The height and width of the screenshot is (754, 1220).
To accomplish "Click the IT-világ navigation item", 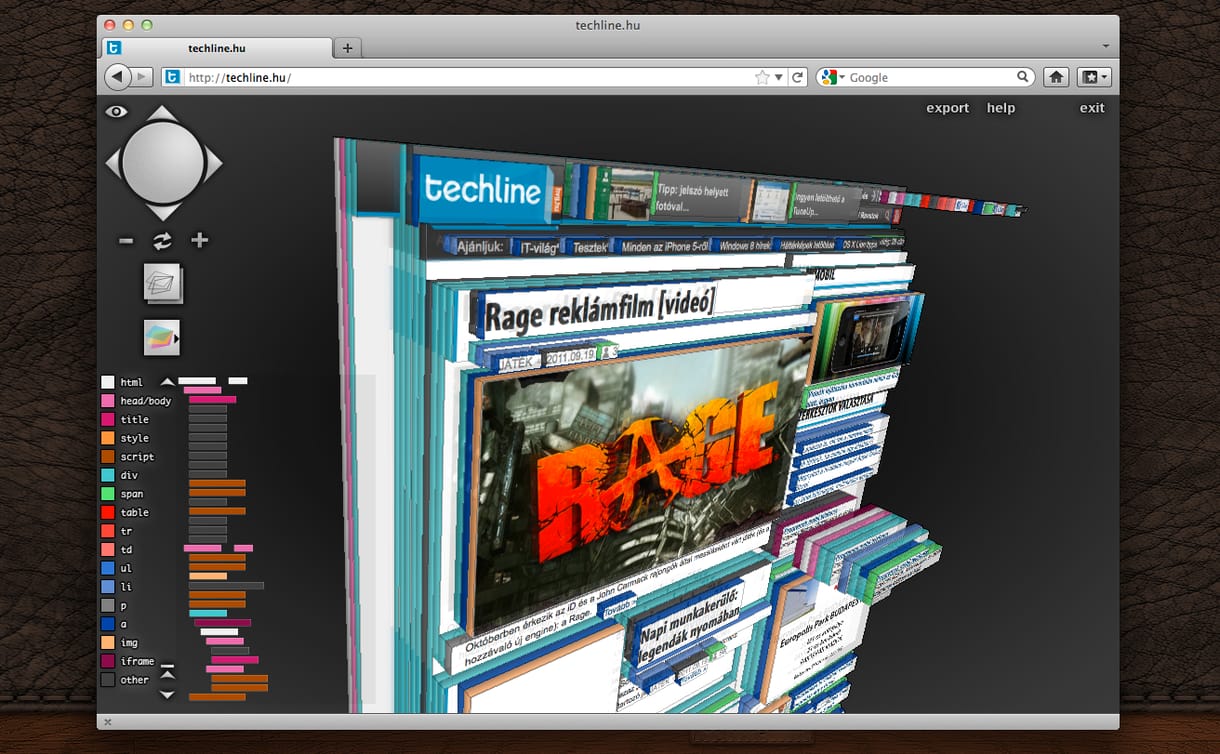I will [x=536, y=247].
